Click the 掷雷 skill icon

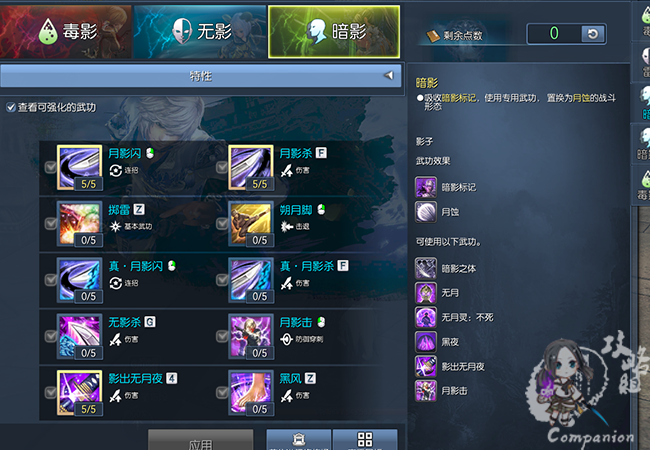coord(79,224)
